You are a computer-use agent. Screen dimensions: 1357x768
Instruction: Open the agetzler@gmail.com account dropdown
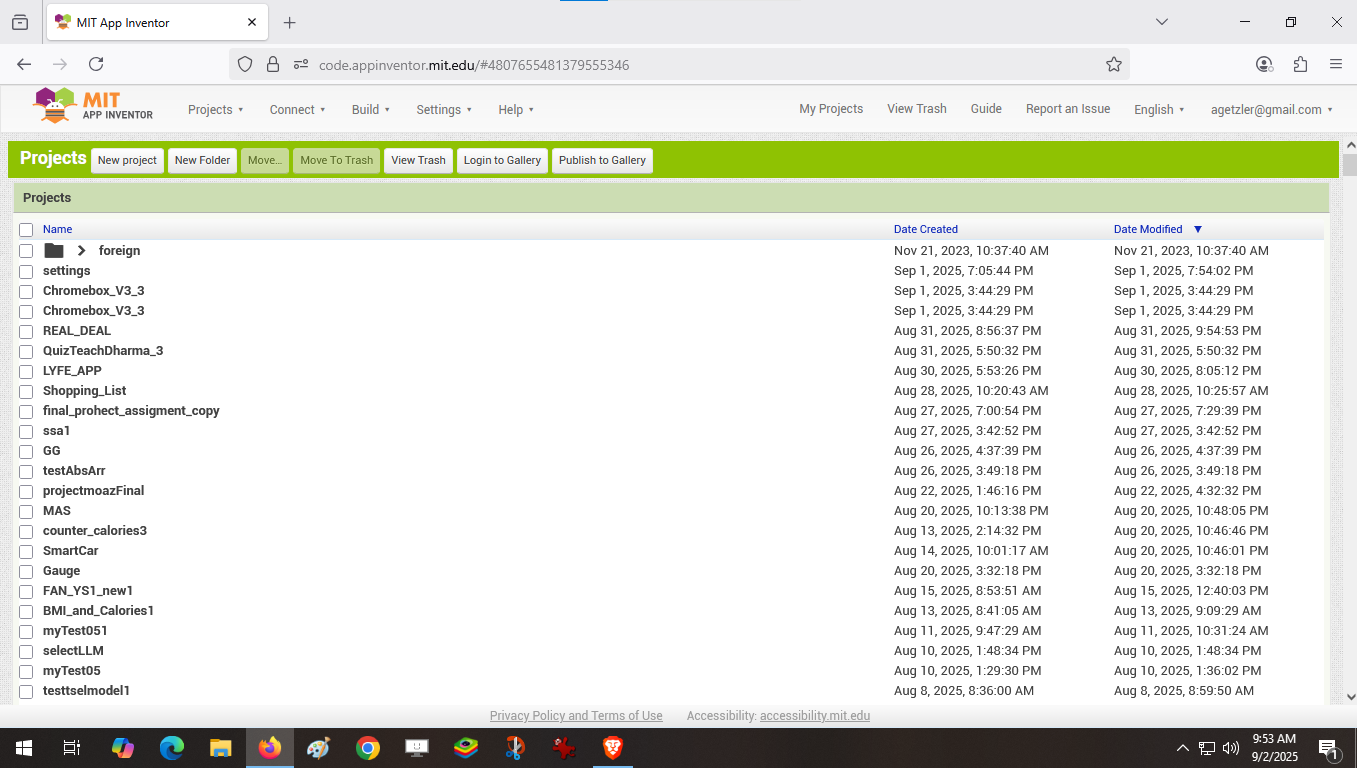[1271, 110]
